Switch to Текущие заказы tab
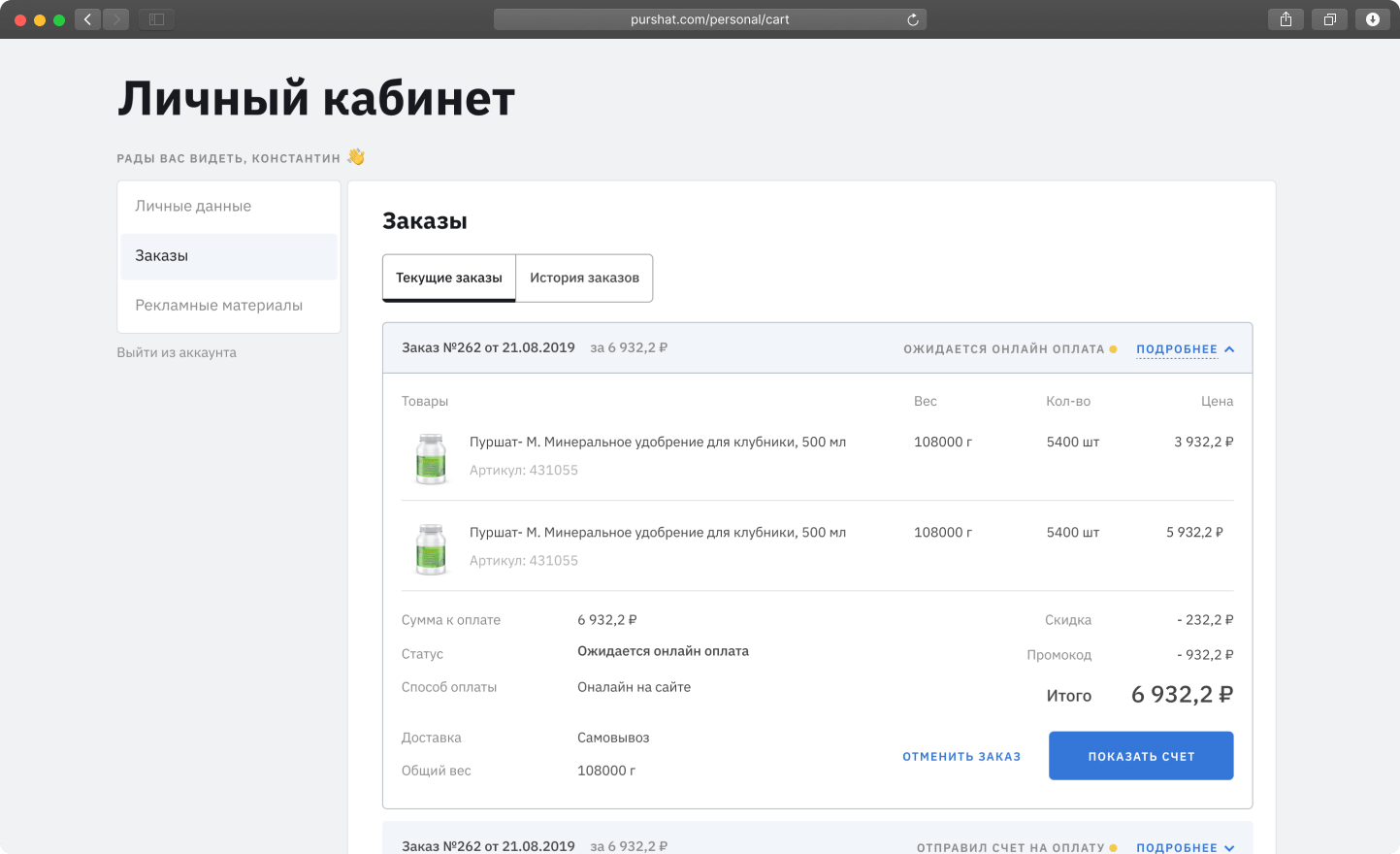The width and height of the screenshot is (1400, 854). point(449,278)
